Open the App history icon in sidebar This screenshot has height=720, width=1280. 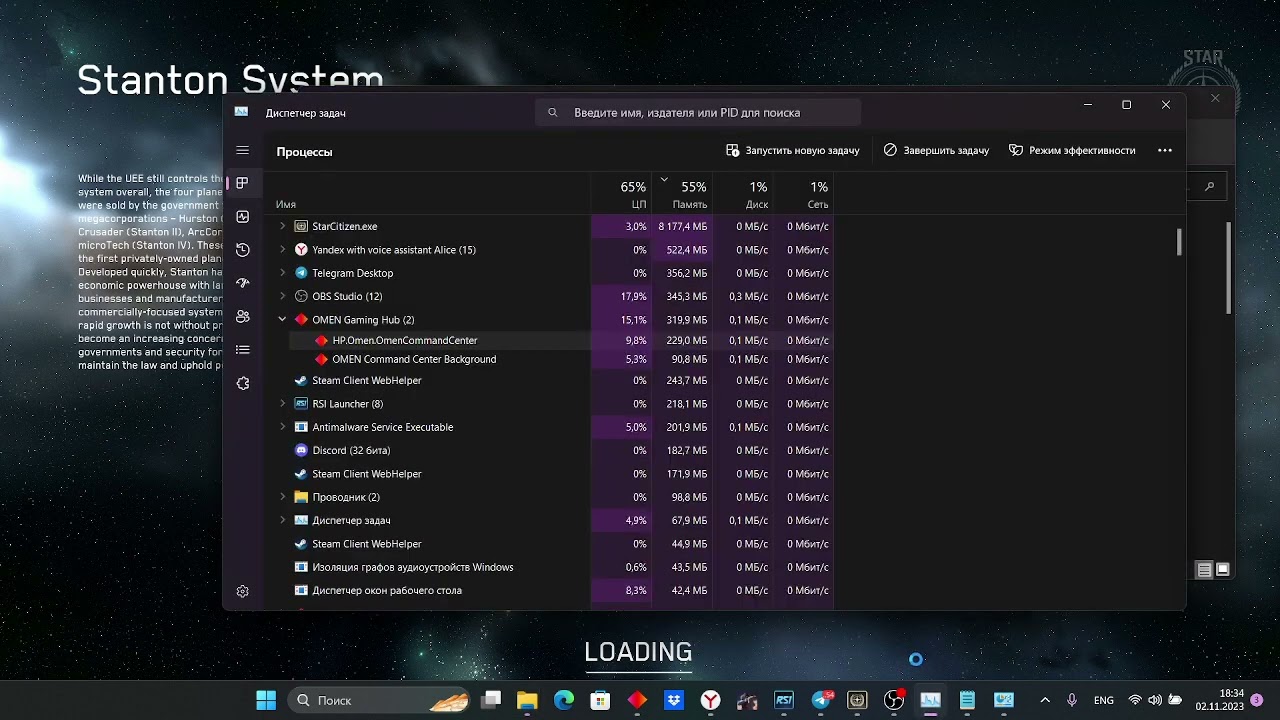[242, 250]
